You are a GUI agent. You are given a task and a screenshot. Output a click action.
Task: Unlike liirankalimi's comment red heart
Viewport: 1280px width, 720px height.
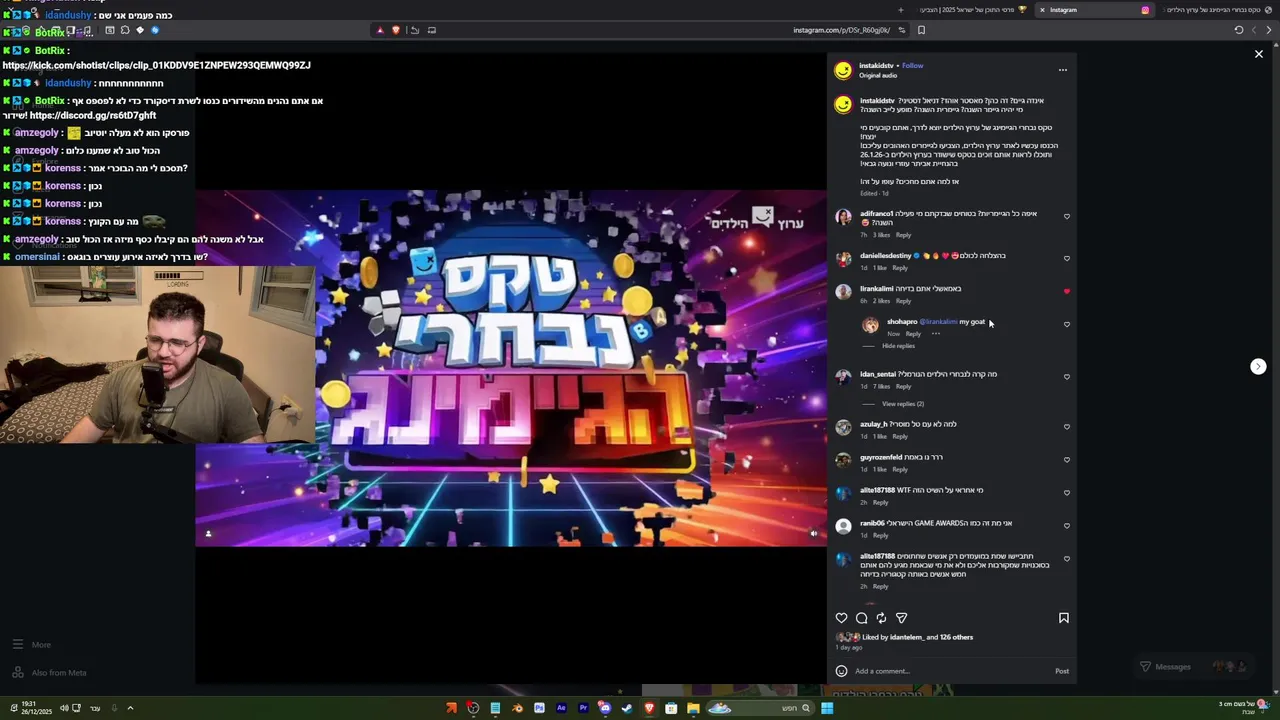[1067, 292]
